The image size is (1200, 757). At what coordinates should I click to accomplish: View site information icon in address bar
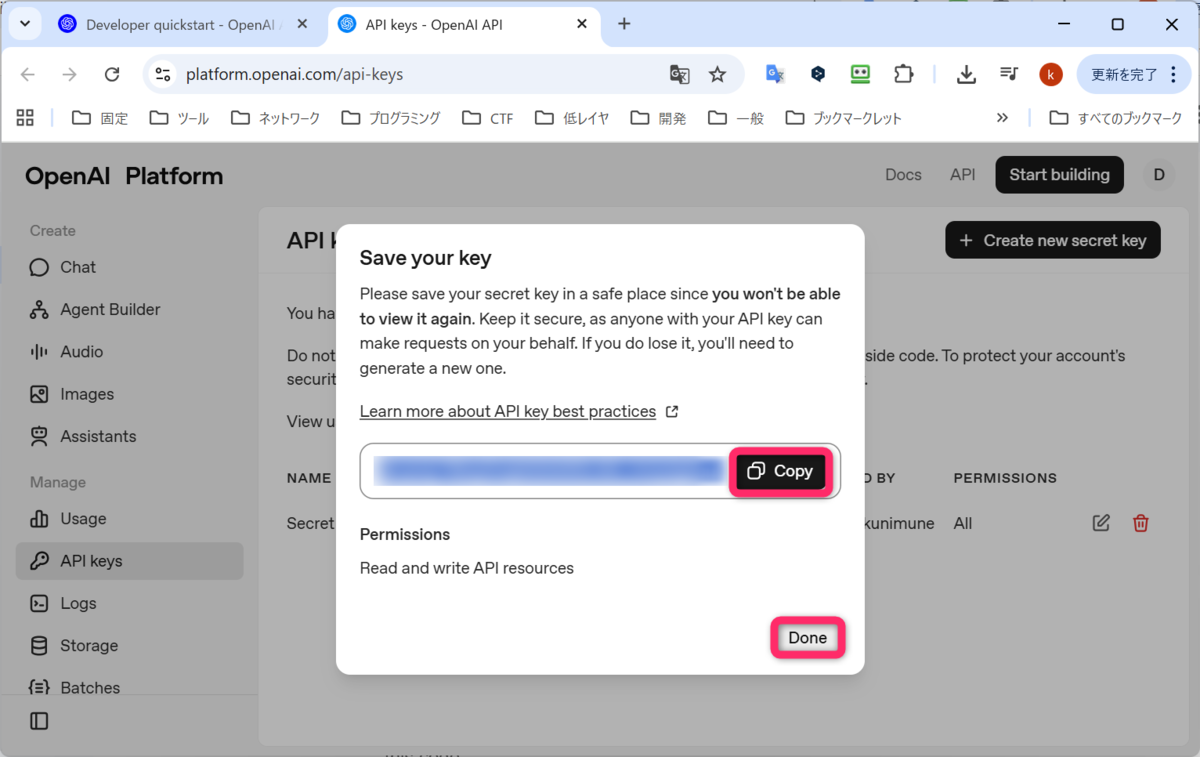pyautogui.click(x=163, y=74)
